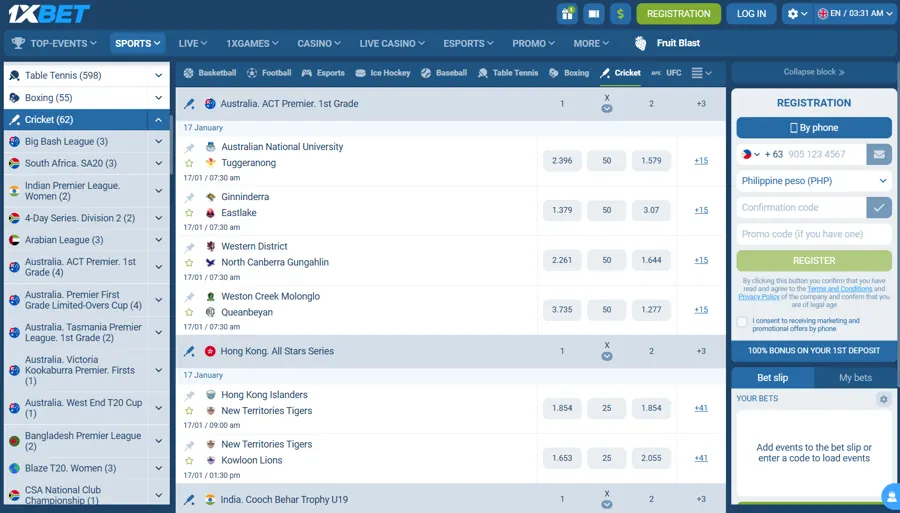Viewport: 900px width, 513px height.
Task: Favorite the Tuggeranong match with star
Action: point(189,163)
